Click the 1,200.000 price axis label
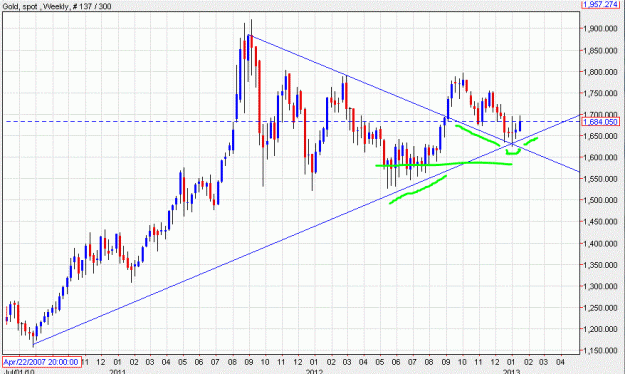 (601, 329)
